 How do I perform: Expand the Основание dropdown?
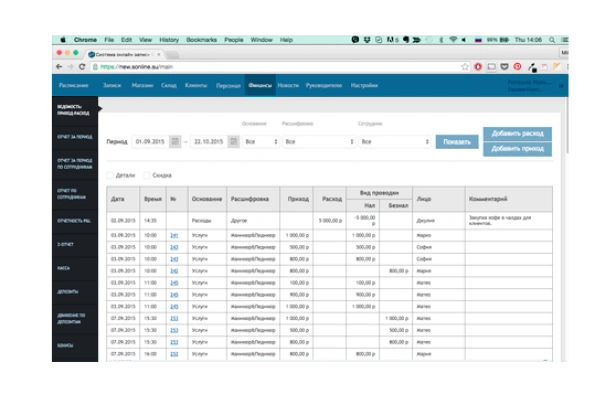coord(258,142)
